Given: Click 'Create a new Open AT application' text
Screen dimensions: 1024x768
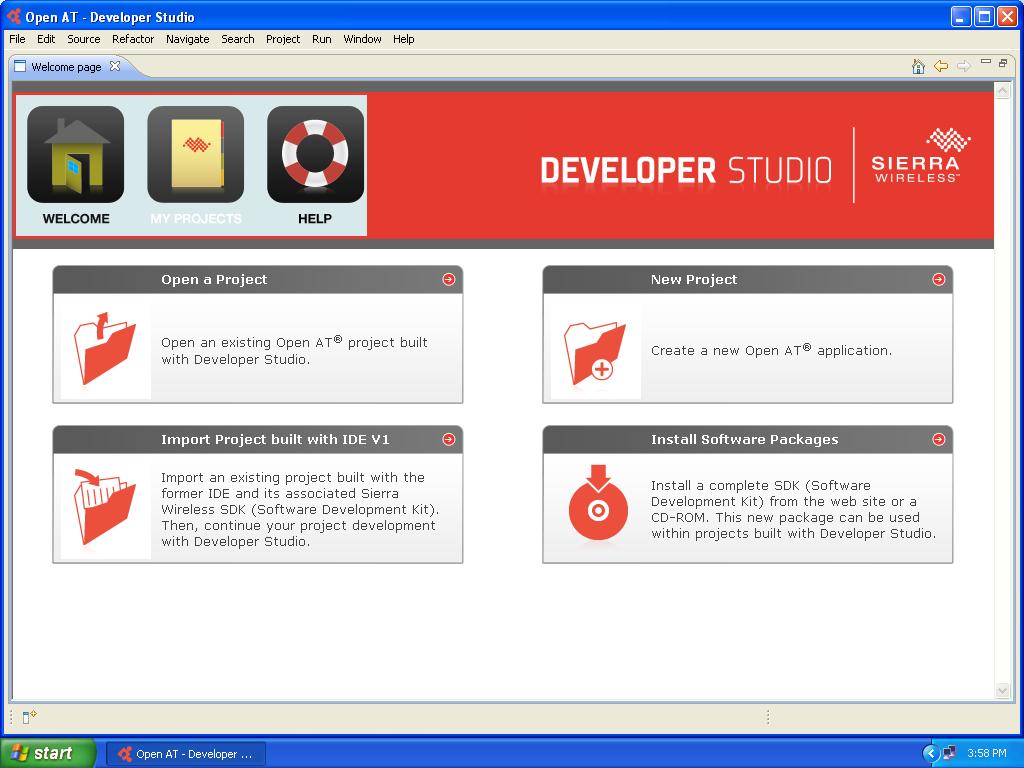Looking at the screenshot, I should point(771,350).
